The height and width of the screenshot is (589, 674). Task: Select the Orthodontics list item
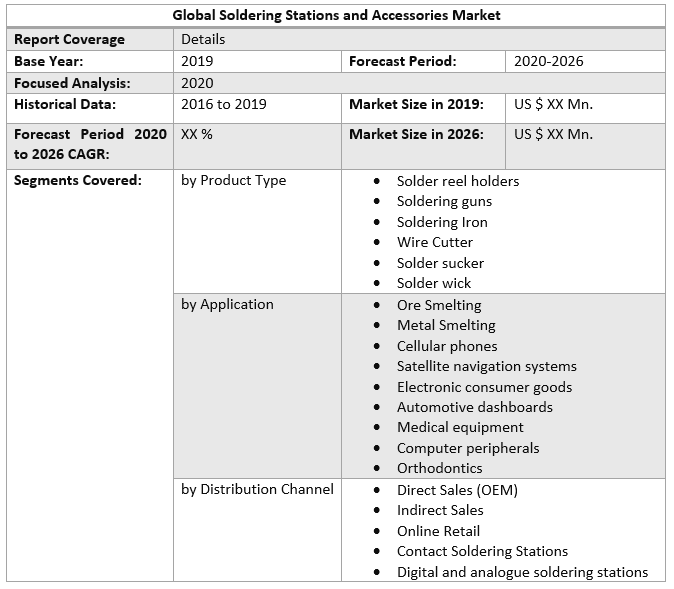439,468
